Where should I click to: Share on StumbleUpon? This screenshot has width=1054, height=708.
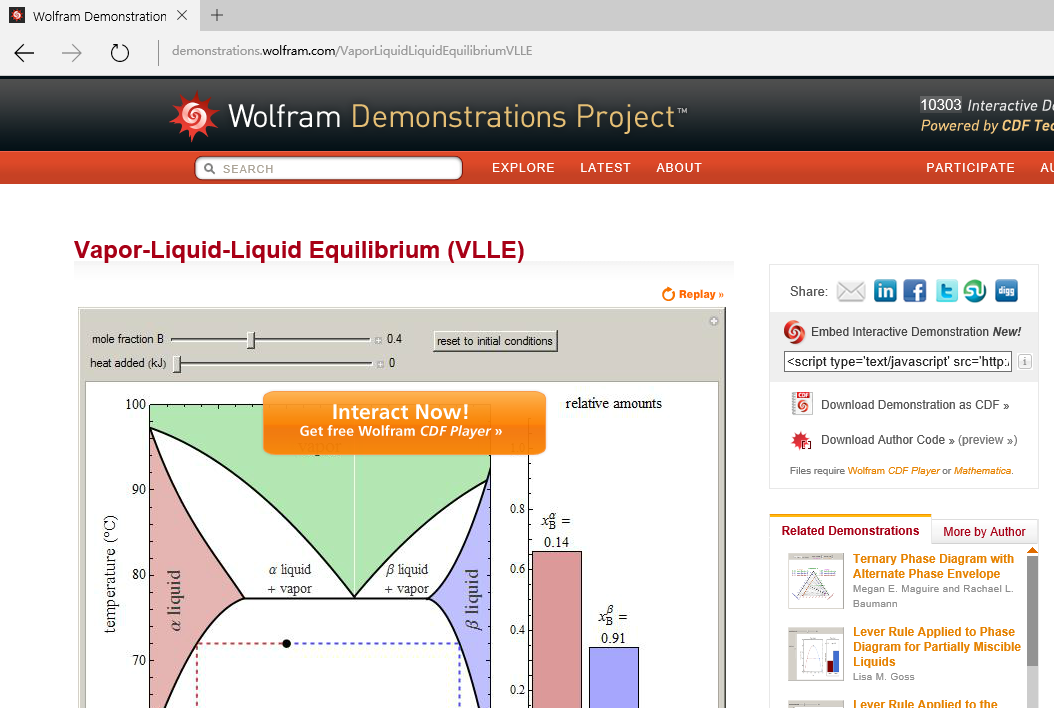[x=975, y=291]
